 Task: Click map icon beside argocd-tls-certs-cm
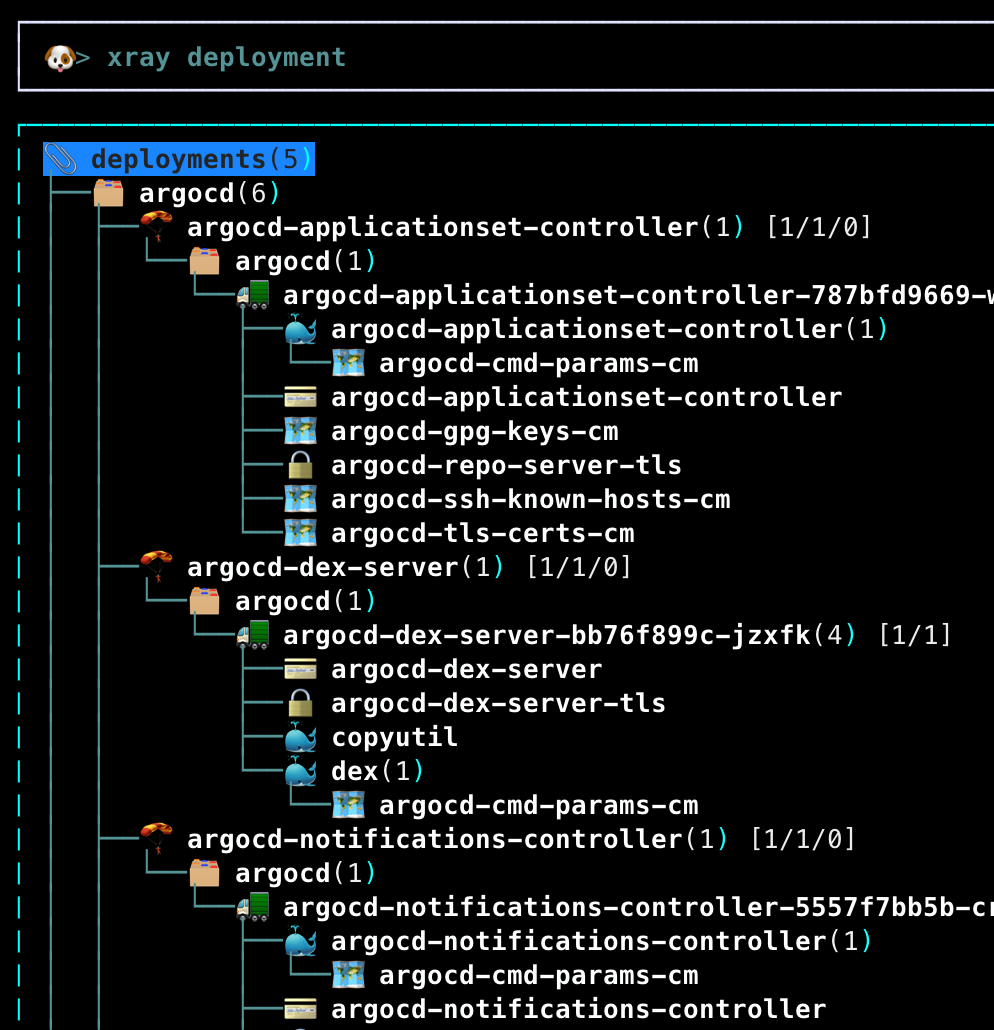(x=300, y=533)
